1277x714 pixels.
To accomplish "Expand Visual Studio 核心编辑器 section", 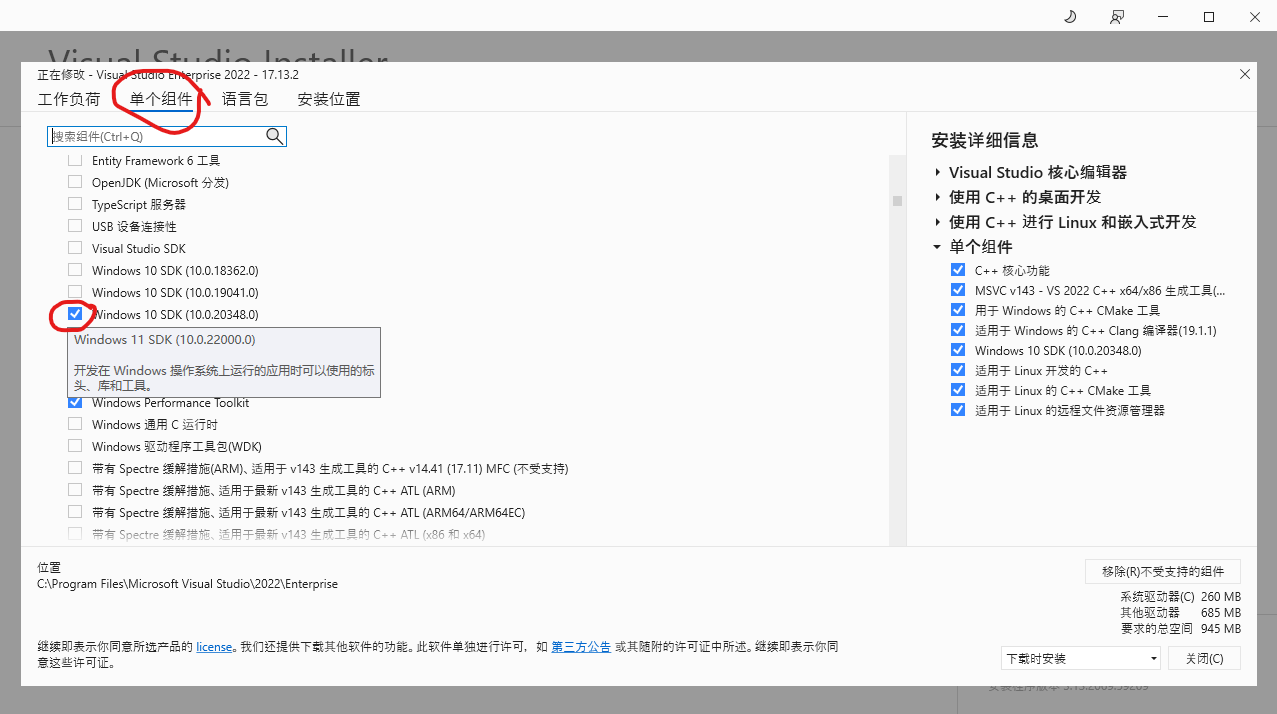I will (937, 172).
